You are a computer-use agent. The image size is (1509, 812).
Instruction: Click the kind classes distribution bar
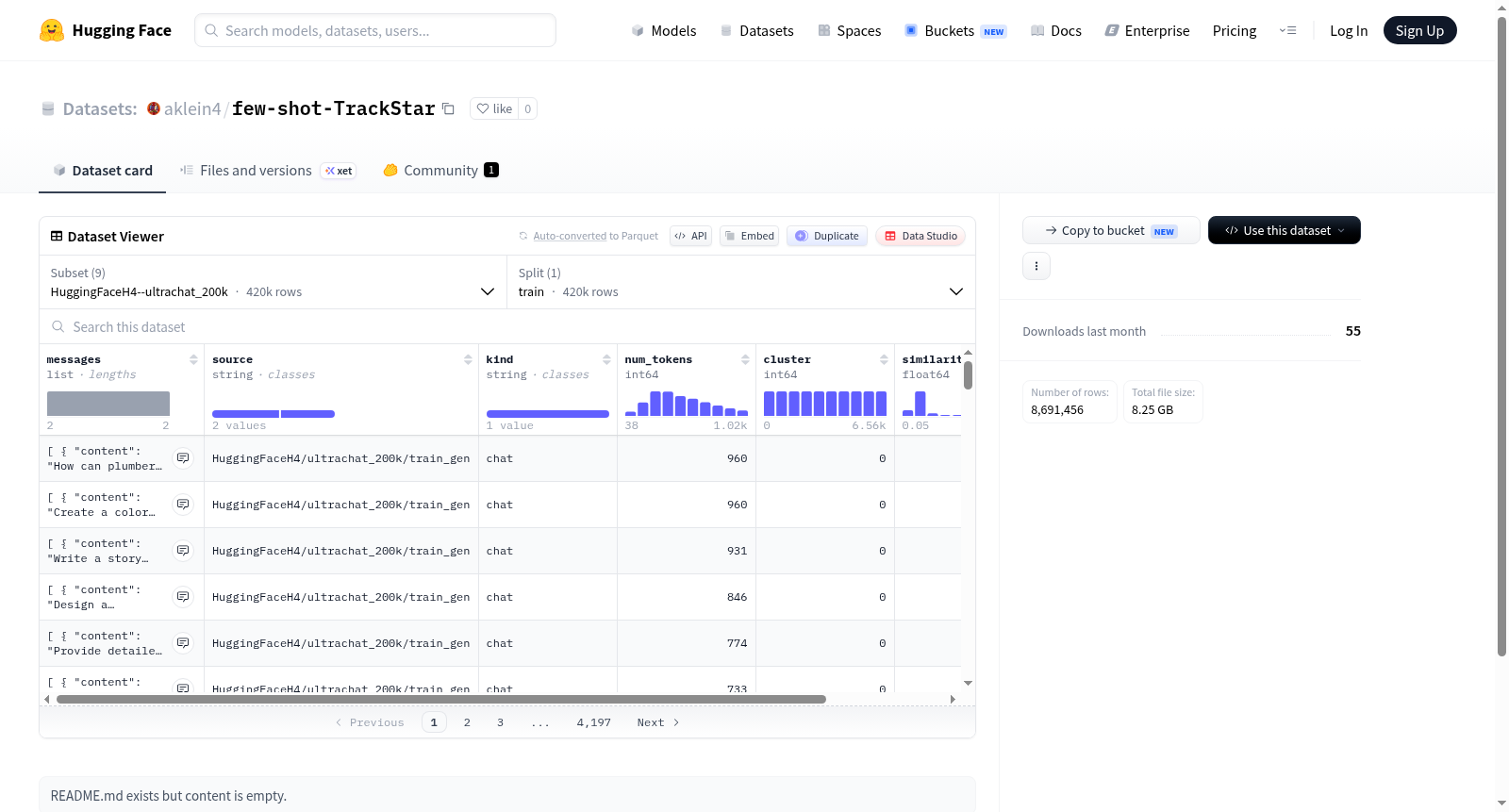pos(548,414)
